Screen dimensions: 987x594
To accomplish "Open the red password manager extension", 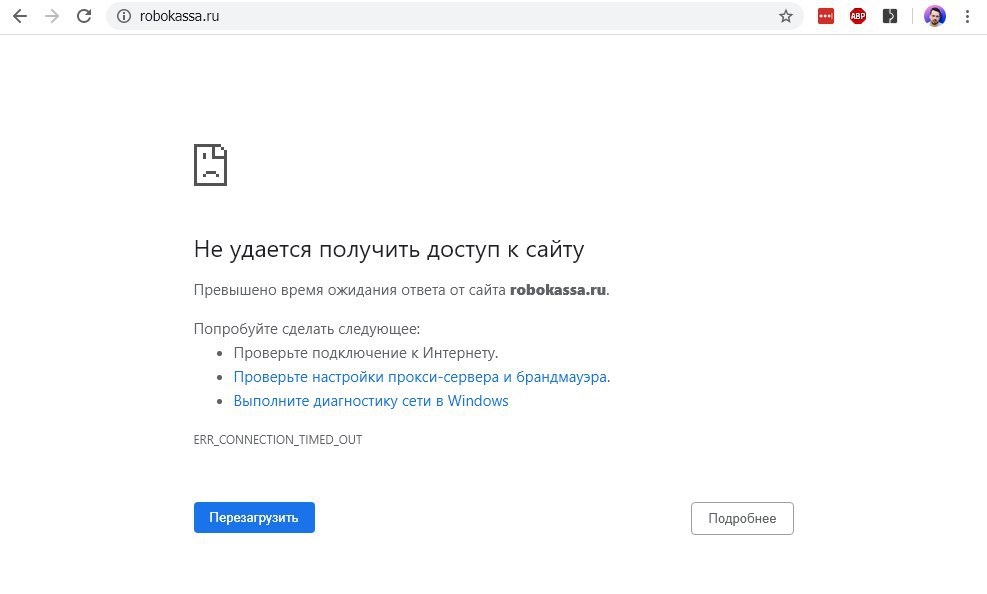I will click(826, 16).
